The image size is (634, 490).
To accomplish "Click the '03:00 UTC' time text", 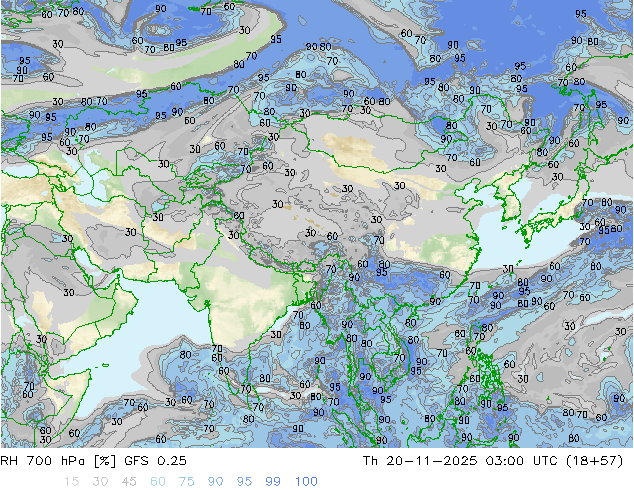I will point(522,460).
